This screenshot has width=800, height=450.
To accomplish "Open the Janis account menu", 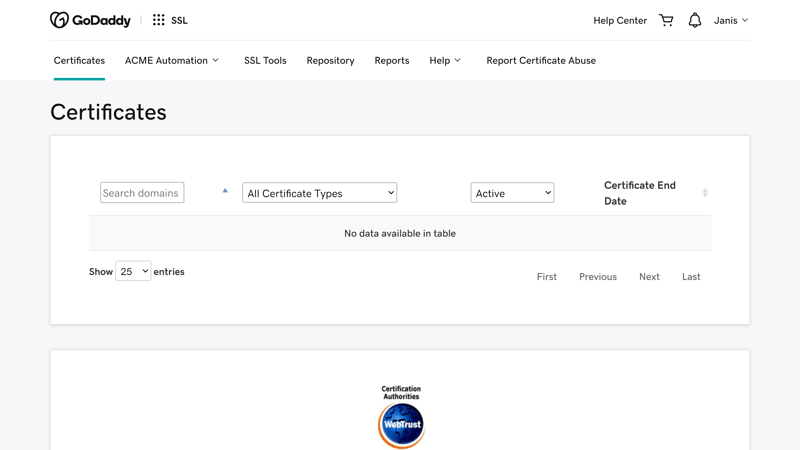I will [x=731, y=20].
